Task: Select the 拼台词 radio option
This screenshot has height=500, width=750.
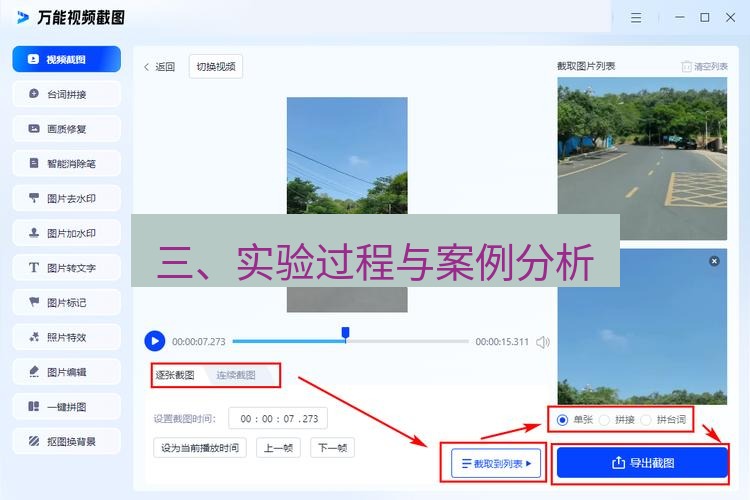Action: (646, 420)
